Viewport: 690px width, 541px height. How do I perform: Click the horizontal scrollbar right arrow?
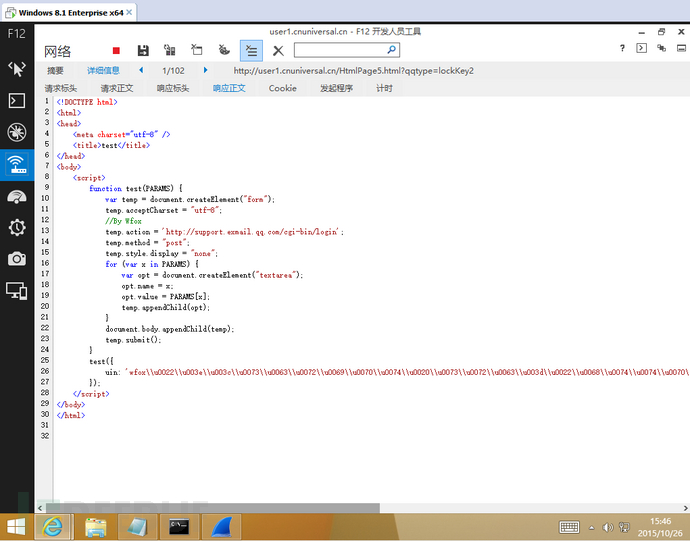tap(686, 508)
